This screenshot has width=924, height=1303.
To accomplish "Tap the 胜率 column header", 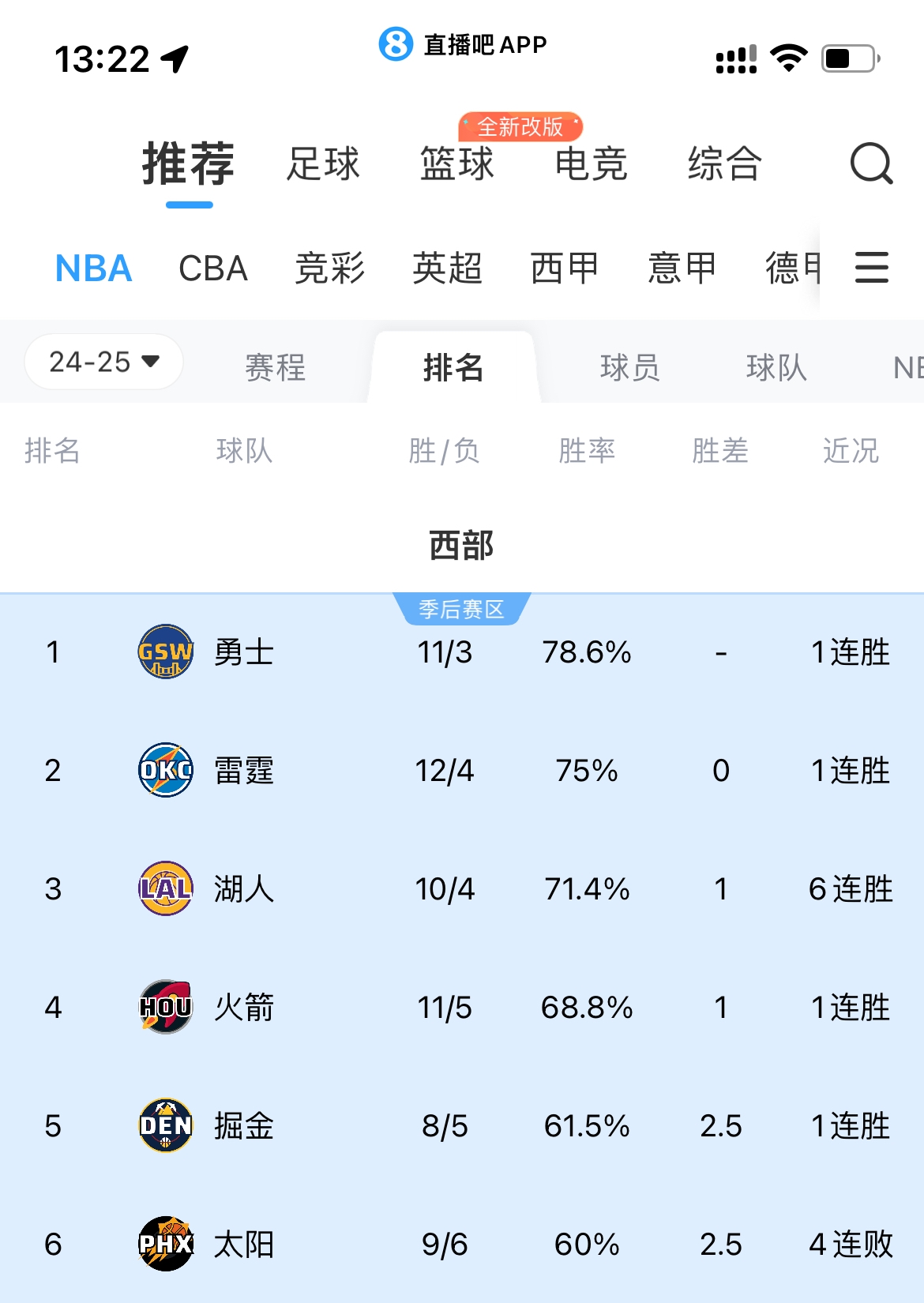I will 586,451.
